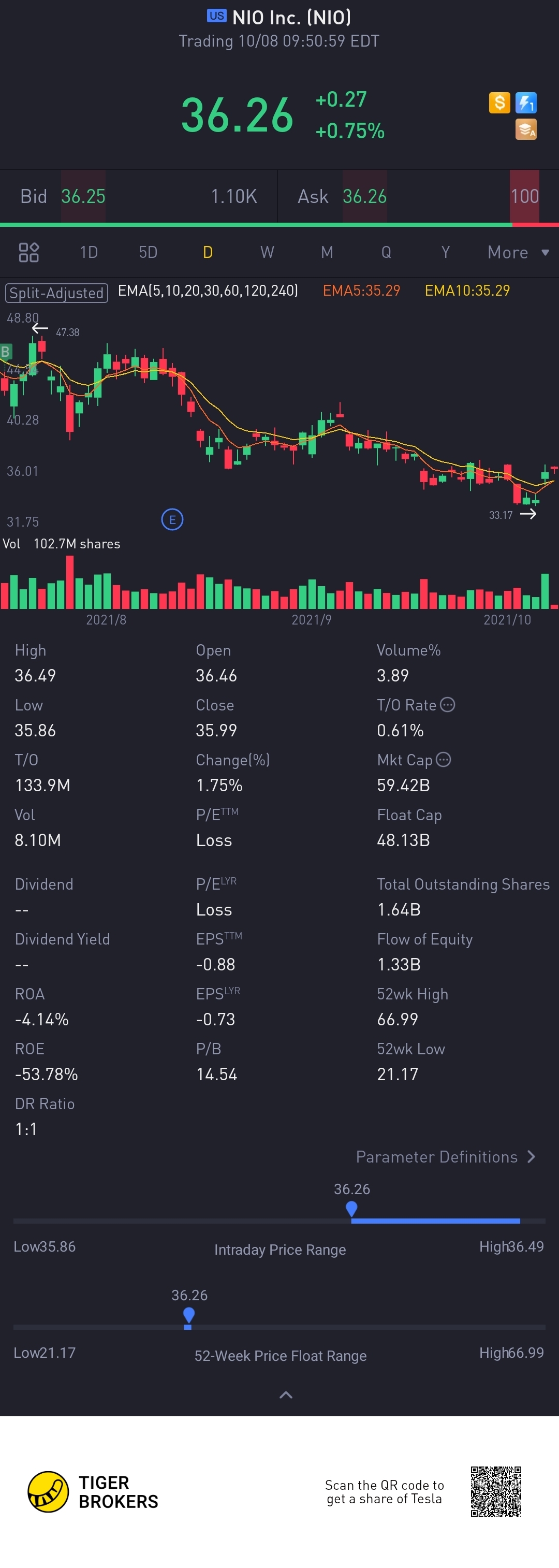Tap the Bid price 36.25

pyautogui.click(x=83, y=197)
